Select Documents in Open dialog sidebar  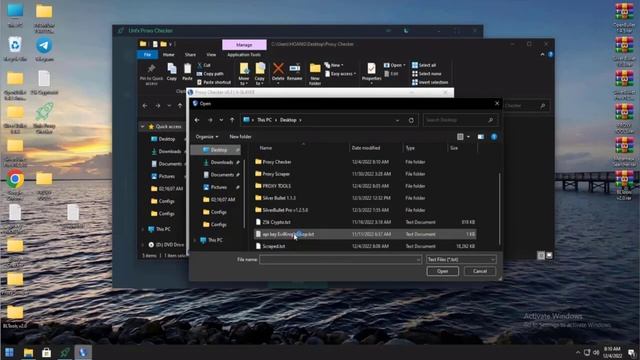[x=222, y=175]
